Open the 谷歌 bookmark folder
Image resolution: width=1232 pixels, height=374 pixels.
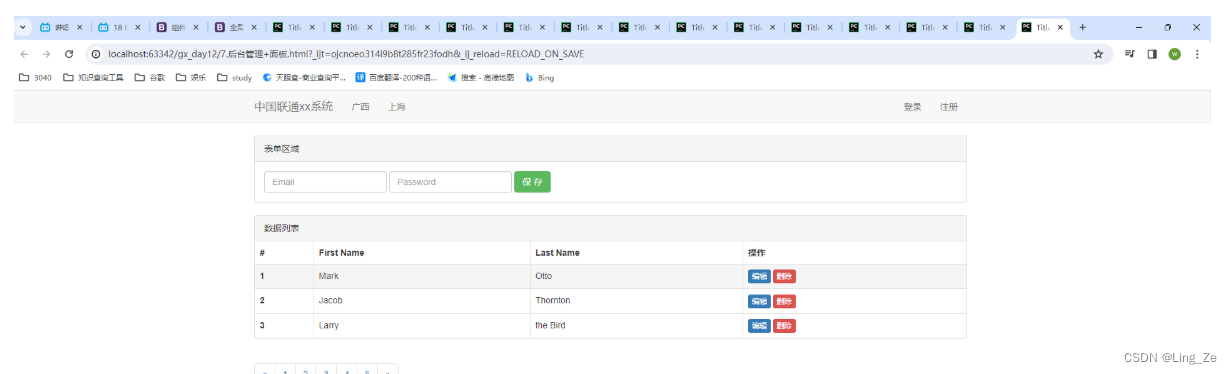(x=150, y=77)
